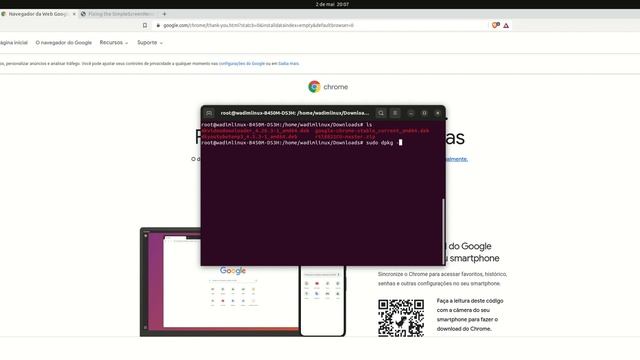The width and height of the screenshot is (640, 360).
Task: Click the 'sudo dpkg' command line
Action: [301, 143]
